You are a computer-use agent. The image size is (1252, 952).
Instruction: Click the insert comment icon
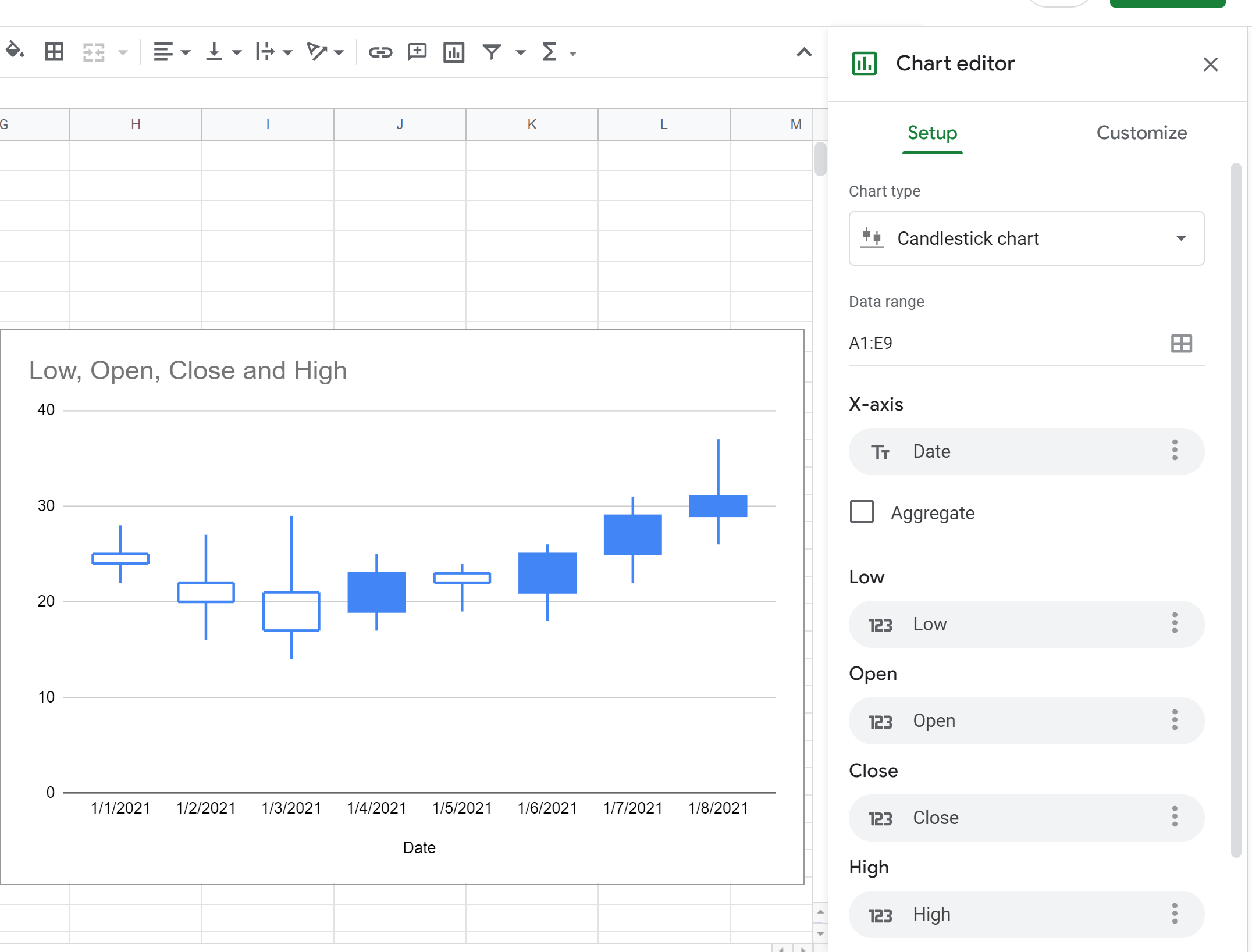tap(417, 52)
